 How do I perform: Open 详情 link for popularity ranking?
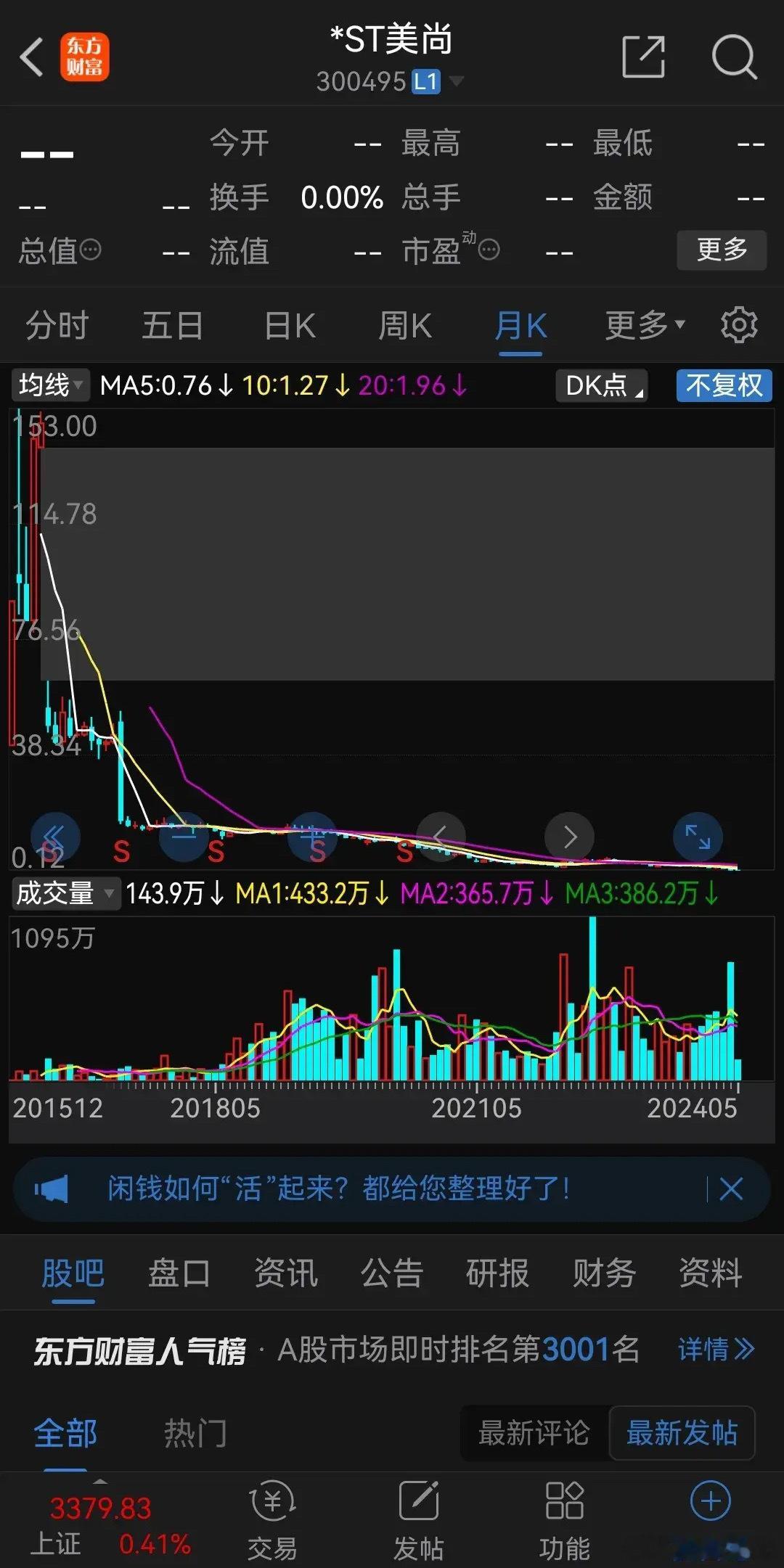coord(716,1350)
